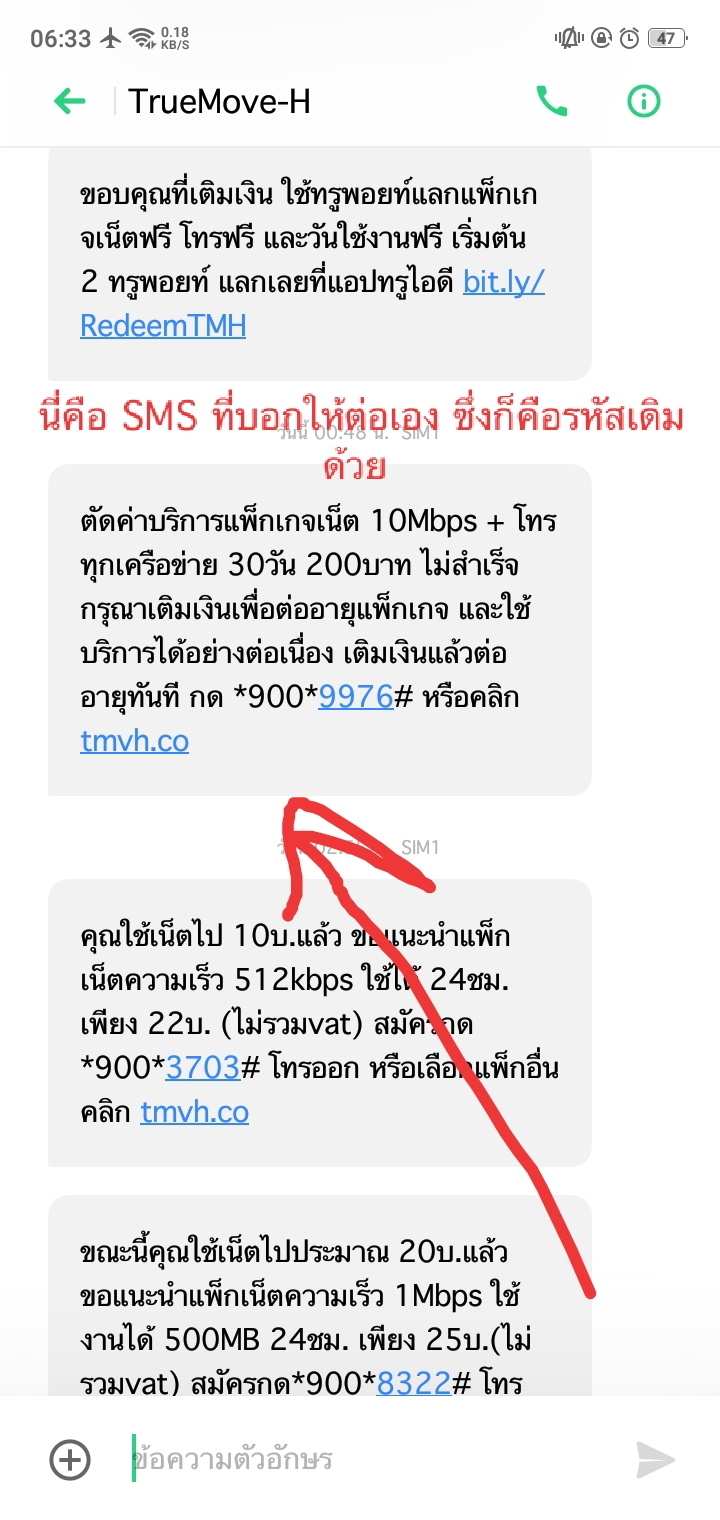The image size is (720, 1520).
Task: Tap the alarm clock status icon
Action: click(629, 38)
